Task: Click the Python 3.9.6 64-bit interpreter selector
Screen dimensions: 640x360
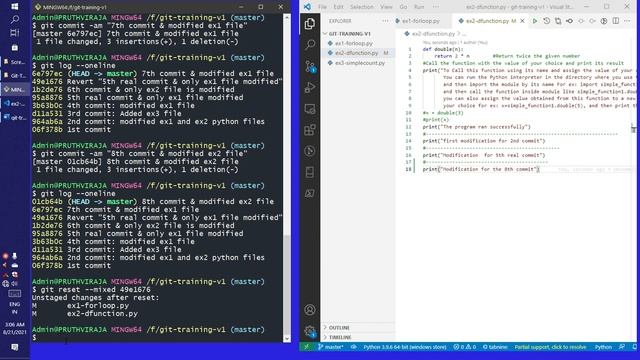Action: click(x=404, y=347)
